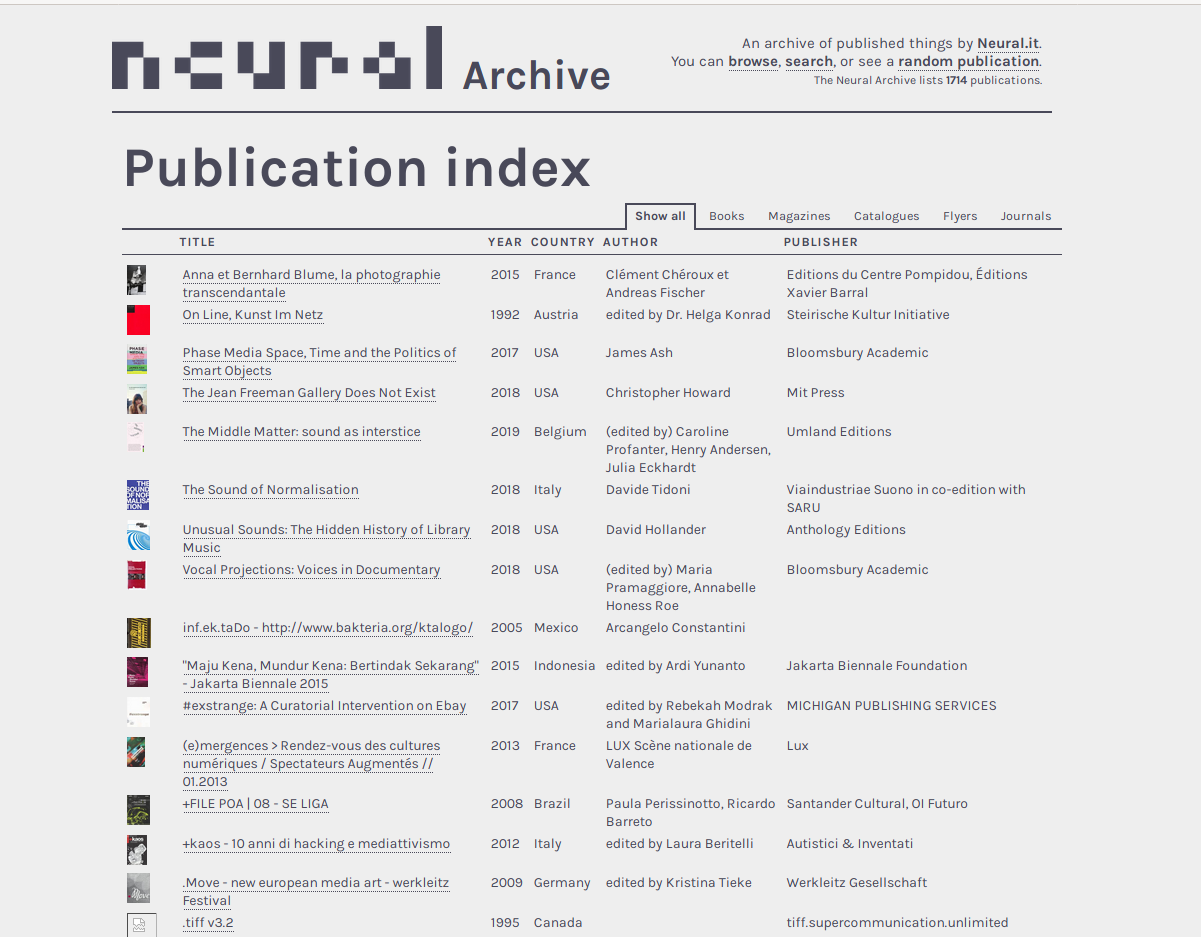Image resolution: width=1201 pixels, height=937 pixels.
Task: Open Phase Media Space title link
Action: 319,362
